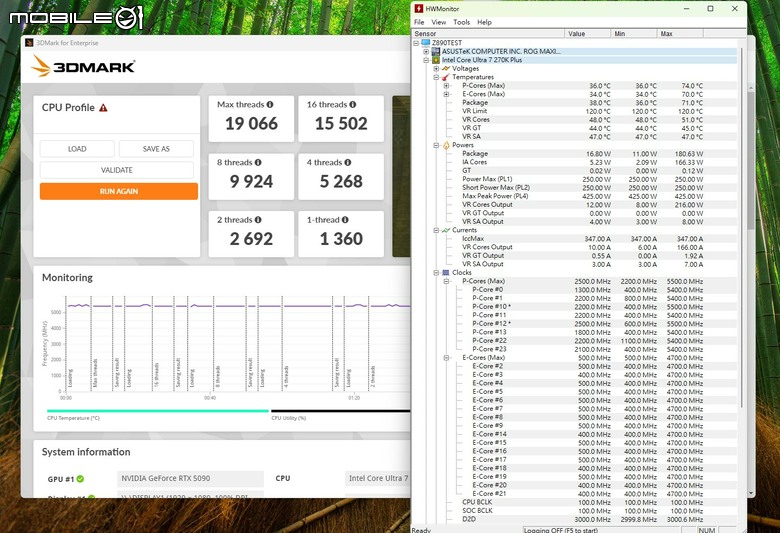Collapse the Currents node
The width and height of the screenshot is (780, 533).
[x=436, y=230]
